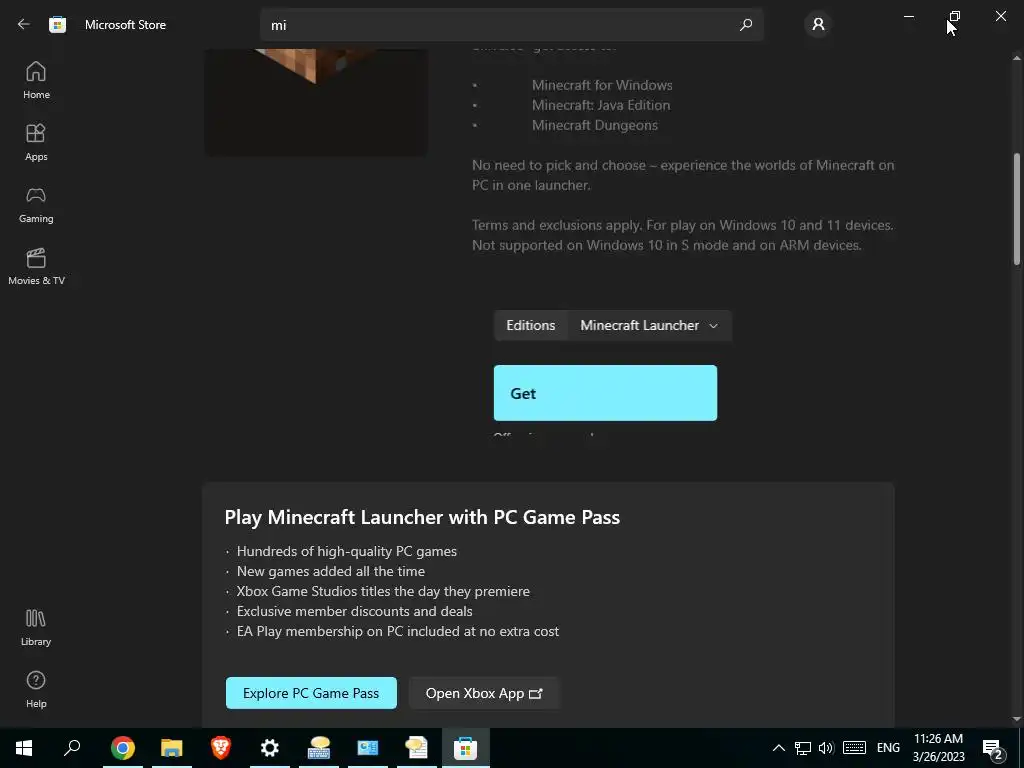Click the network icon in system tray
Screen dimensions: 1024x768
click(803, 748)
